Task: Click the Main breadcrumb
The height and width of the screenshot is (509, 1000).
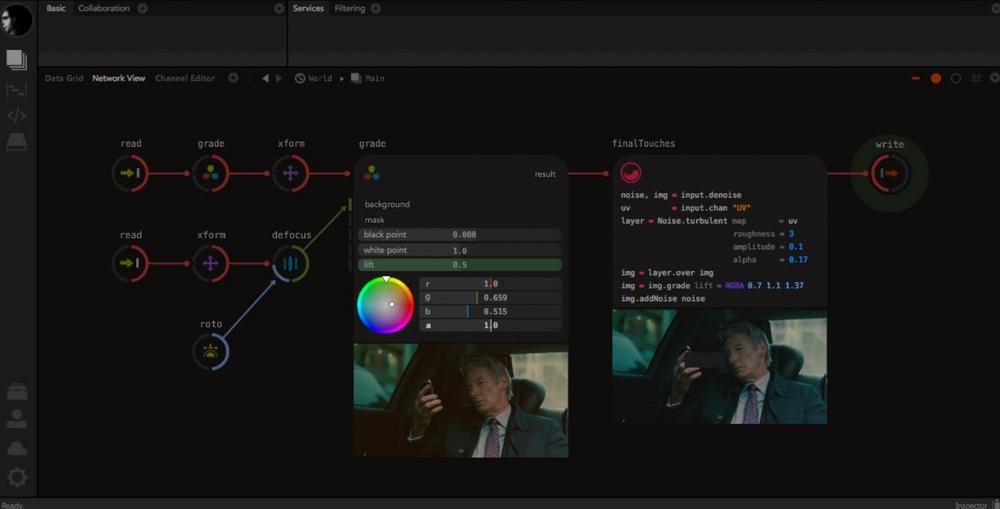Action: coord(367,78)
